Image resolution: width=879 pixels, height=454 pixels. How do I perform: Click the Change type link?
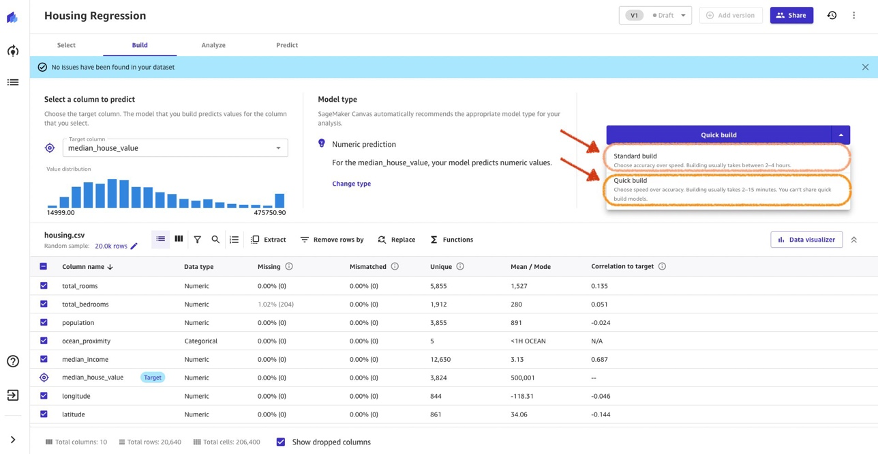pos(351,183)
